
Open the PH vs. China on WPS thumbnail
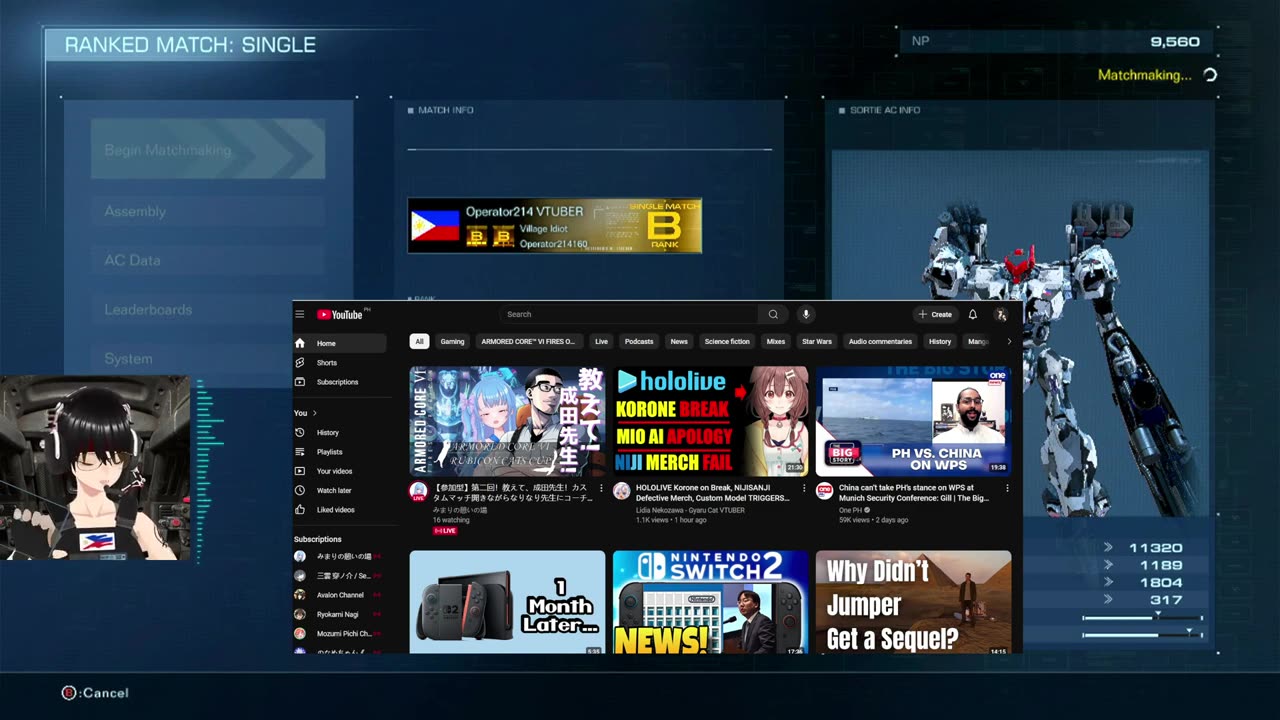coord(913,421)
